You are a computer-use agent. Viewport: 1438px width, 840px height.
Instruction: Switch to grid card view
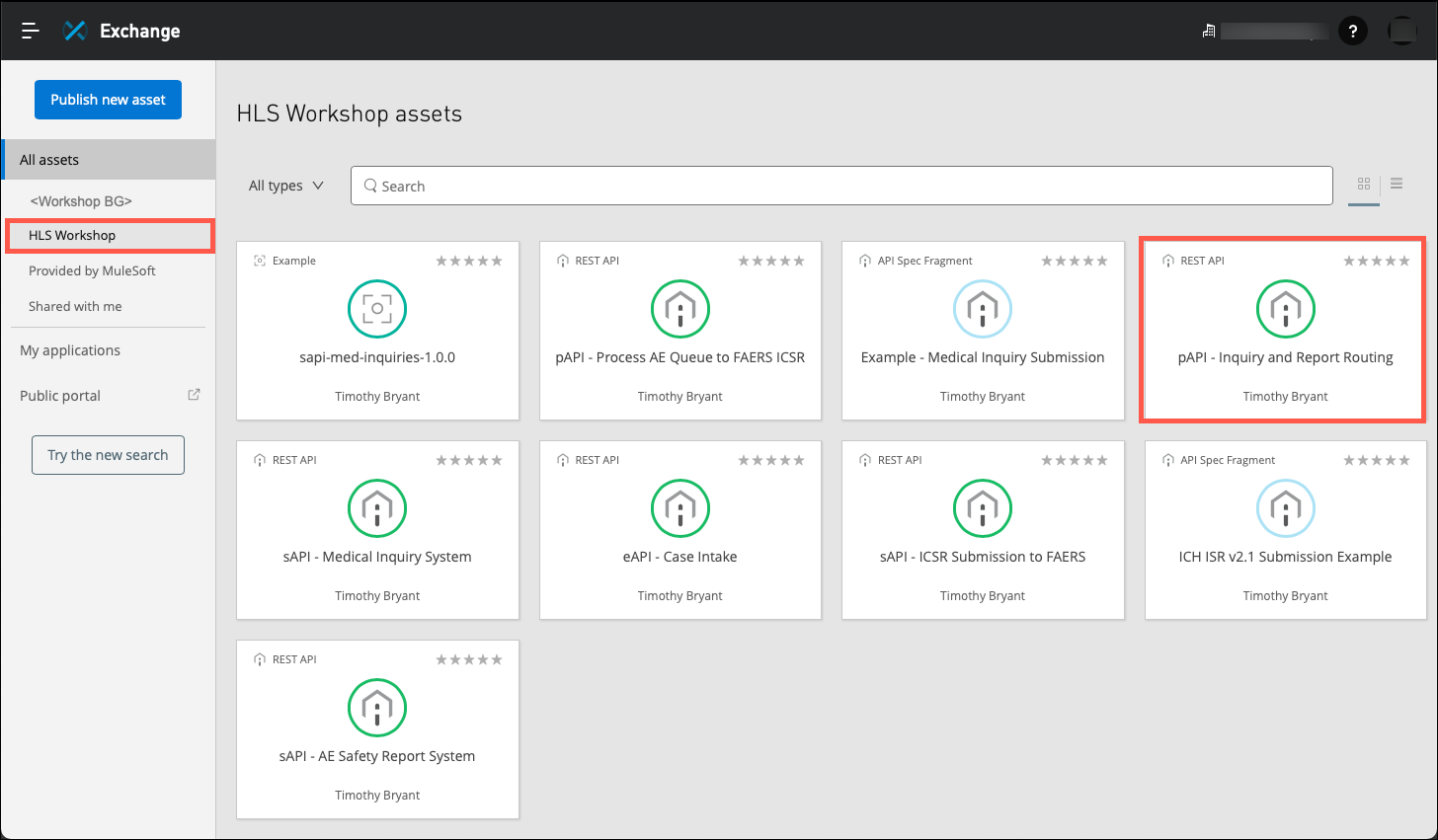(x=1364, y=184)
